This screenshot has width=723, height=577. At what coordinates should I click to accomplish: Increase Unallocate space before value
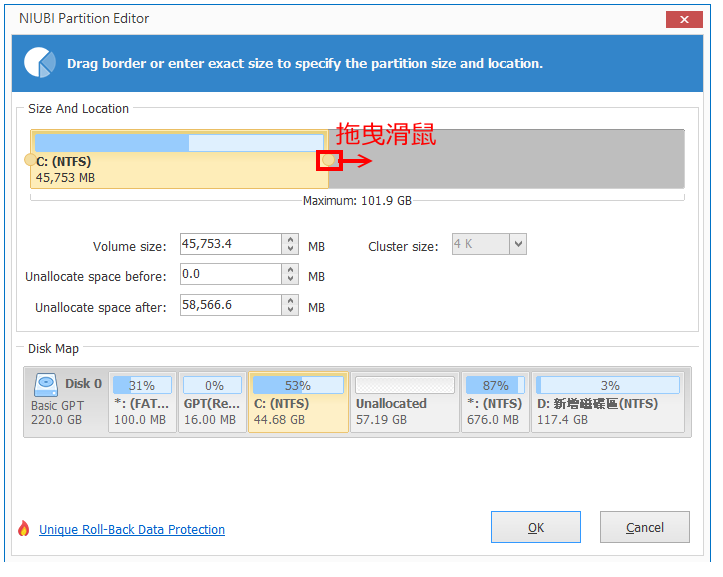click(x=290, y=270)
